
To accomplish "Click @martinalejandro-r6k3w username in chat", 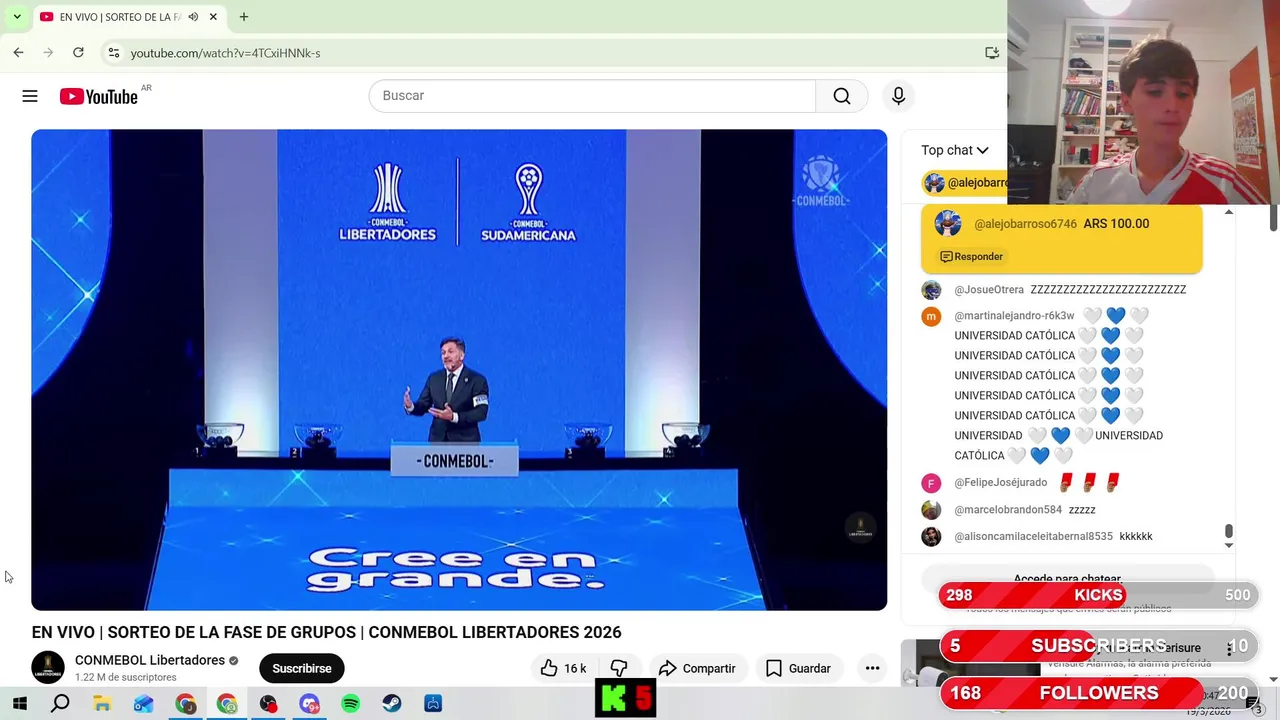I will pos(1014,316).
